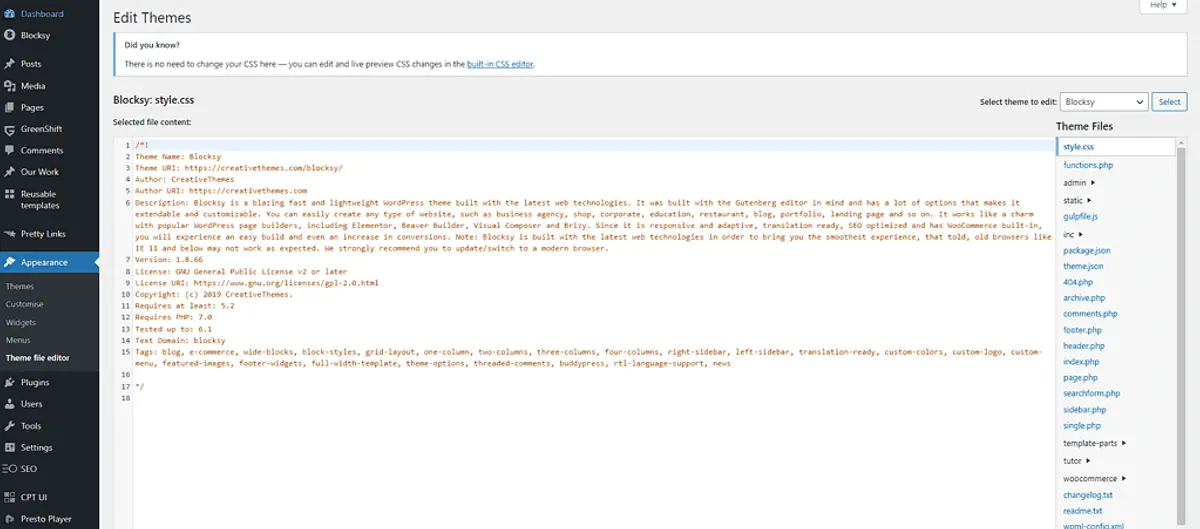Click the Posts pin icon
The height and width of the screenshot is (529, 1200).
coord(10,64)
